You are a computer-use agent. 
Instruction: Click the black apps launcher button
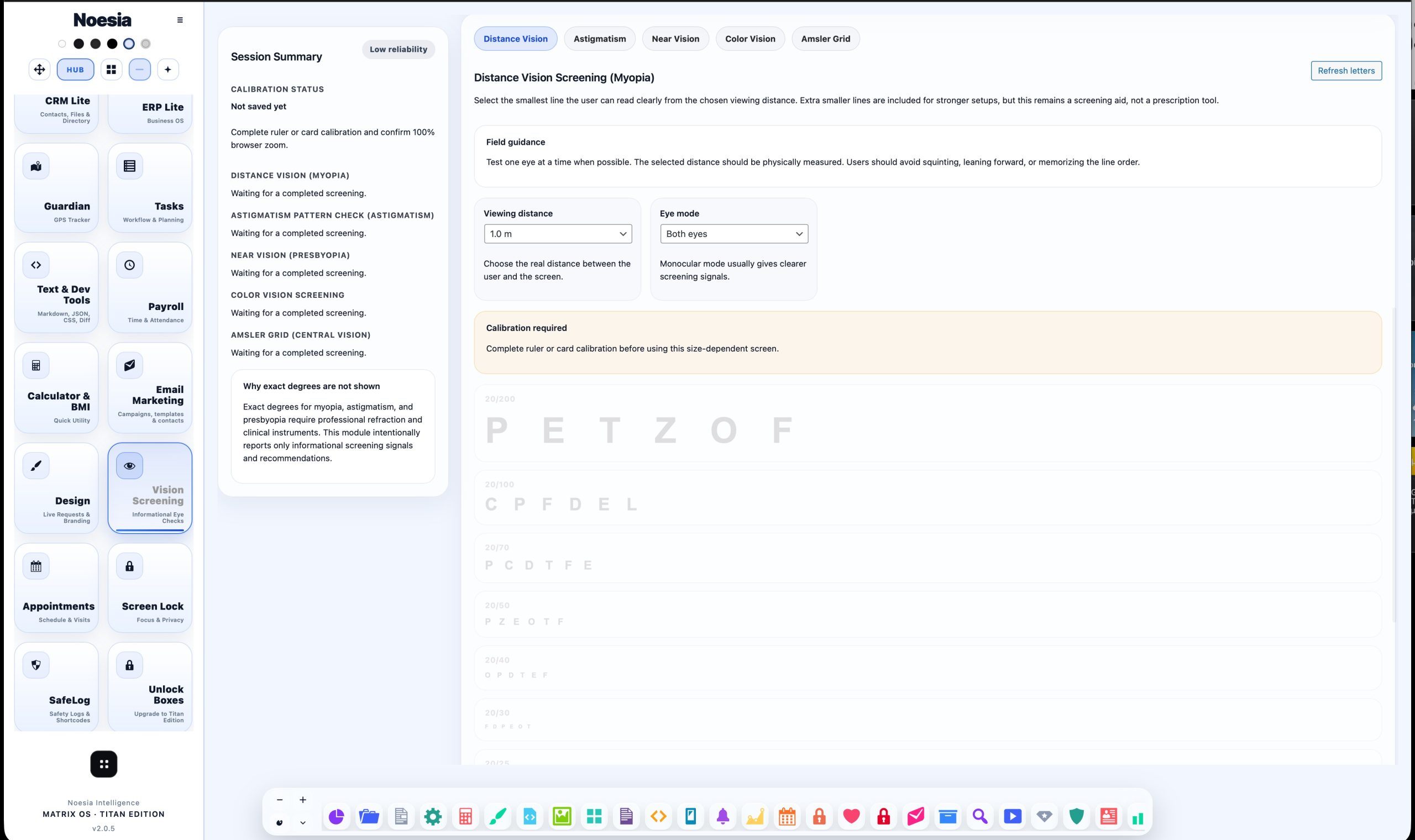point(103,764)
